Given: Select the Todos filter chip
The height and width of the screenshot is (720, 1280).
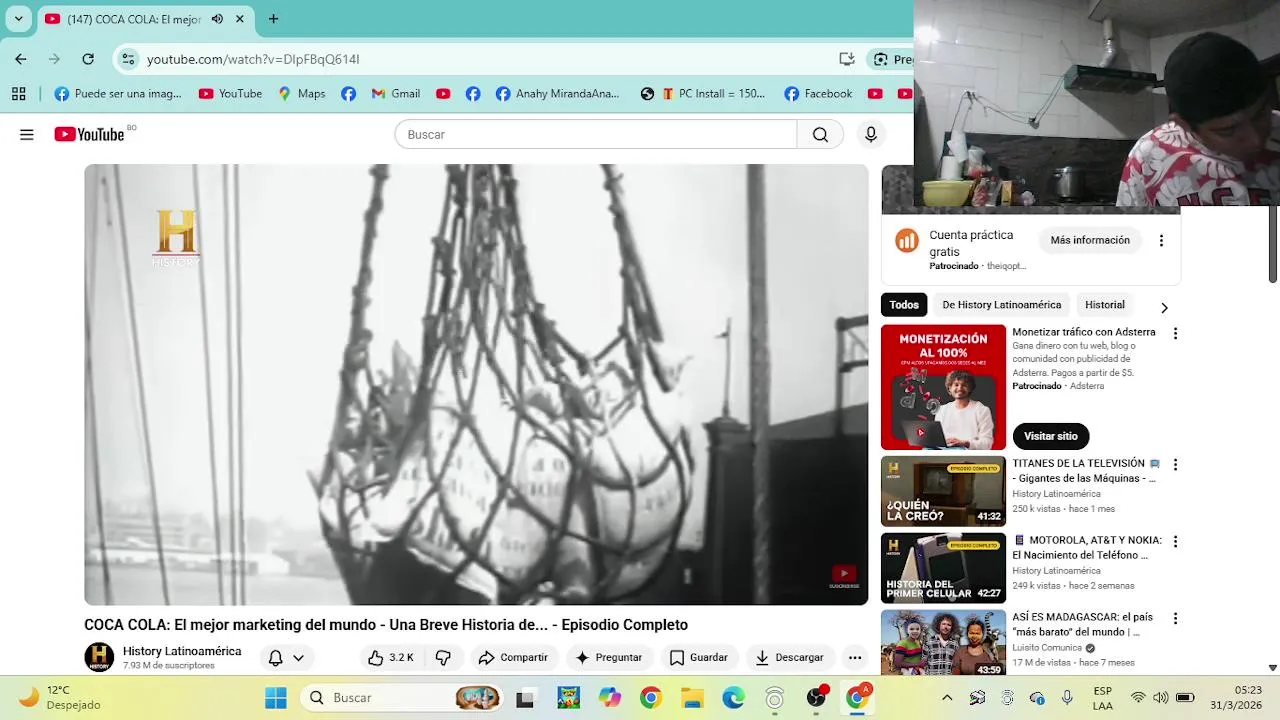Looking at the screenshot, I should 904,305.
